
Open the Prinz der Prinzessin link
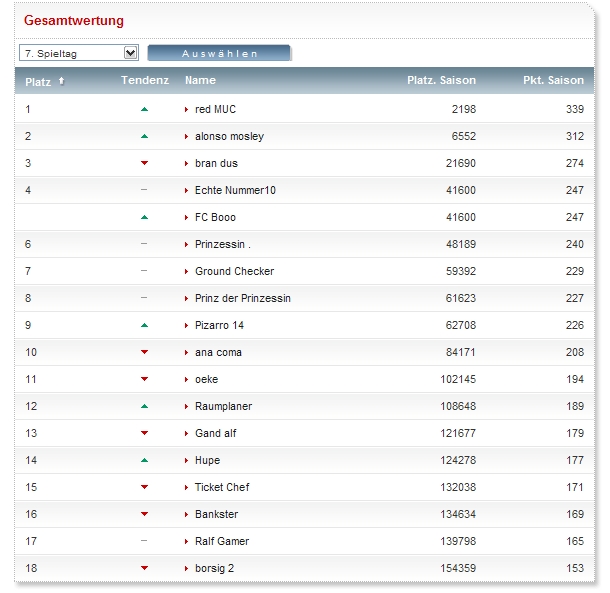[243, 298]
